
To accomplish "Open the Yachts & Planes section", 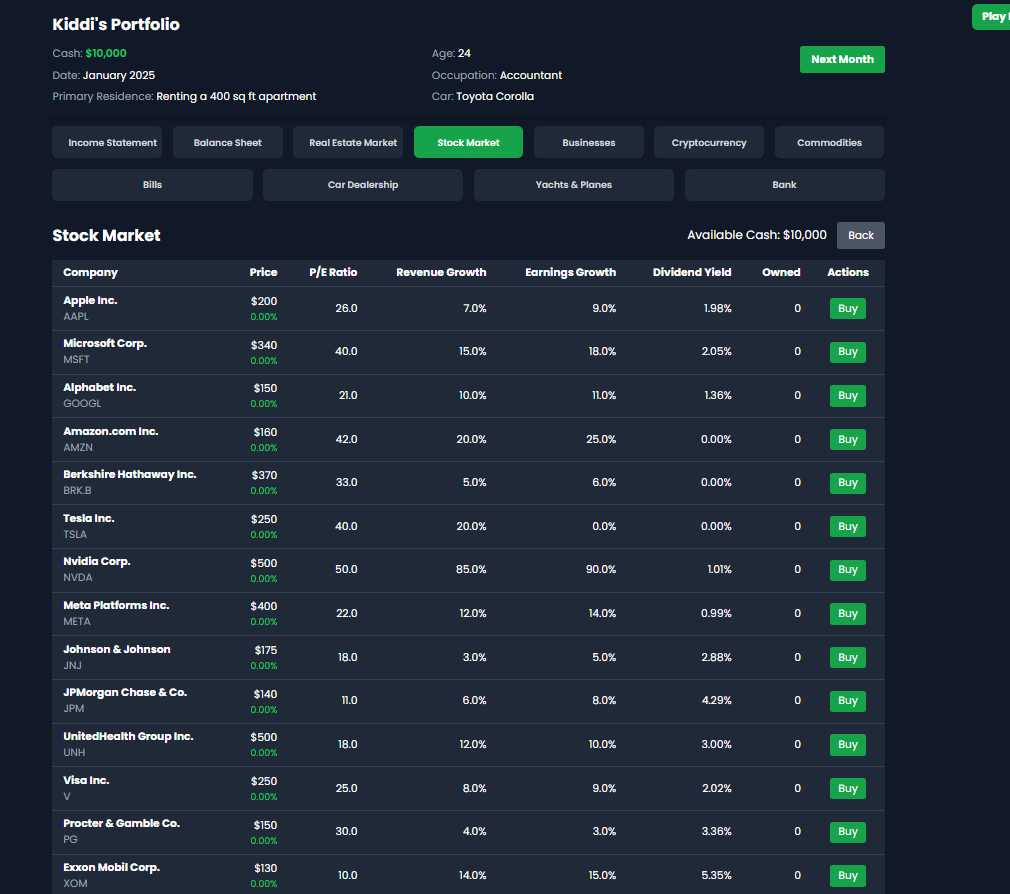I will [574, 185].
